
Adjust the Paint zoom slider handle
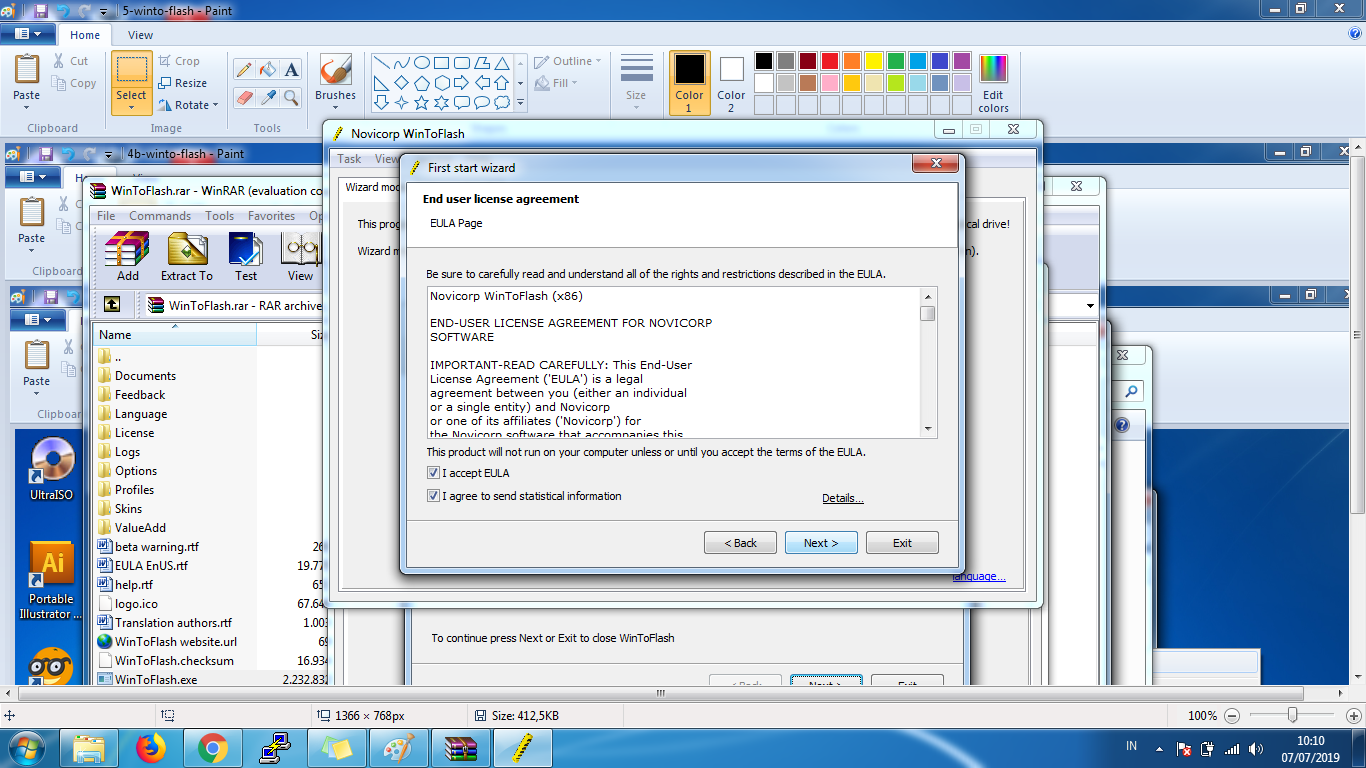[x=1293, y=716]
